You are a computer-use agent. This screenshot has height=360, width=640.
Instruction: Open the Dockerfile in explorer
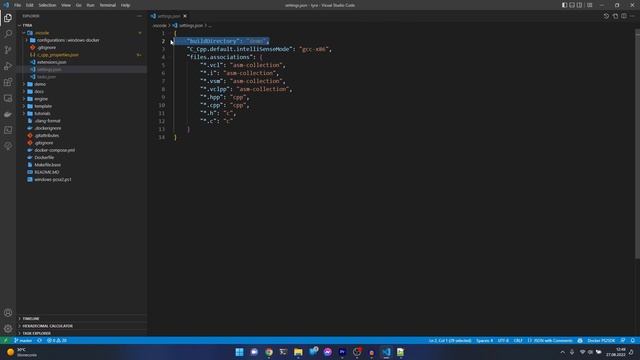click(x=82, y=158)
